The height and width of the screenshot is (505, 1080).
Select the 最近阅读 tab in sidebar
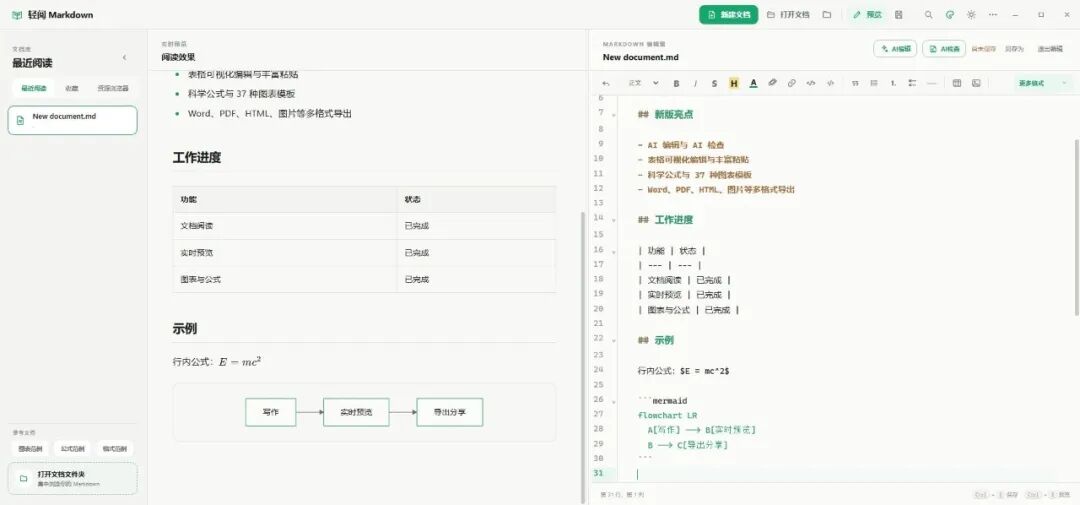coord(33,88)
